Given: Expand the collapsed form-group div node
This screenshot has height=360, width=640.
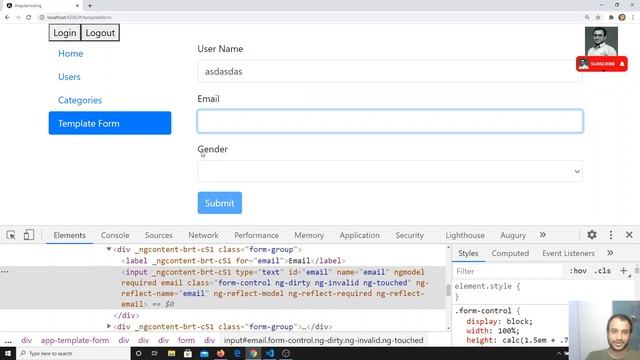Looking at the screenshot, I should point(109,326).
